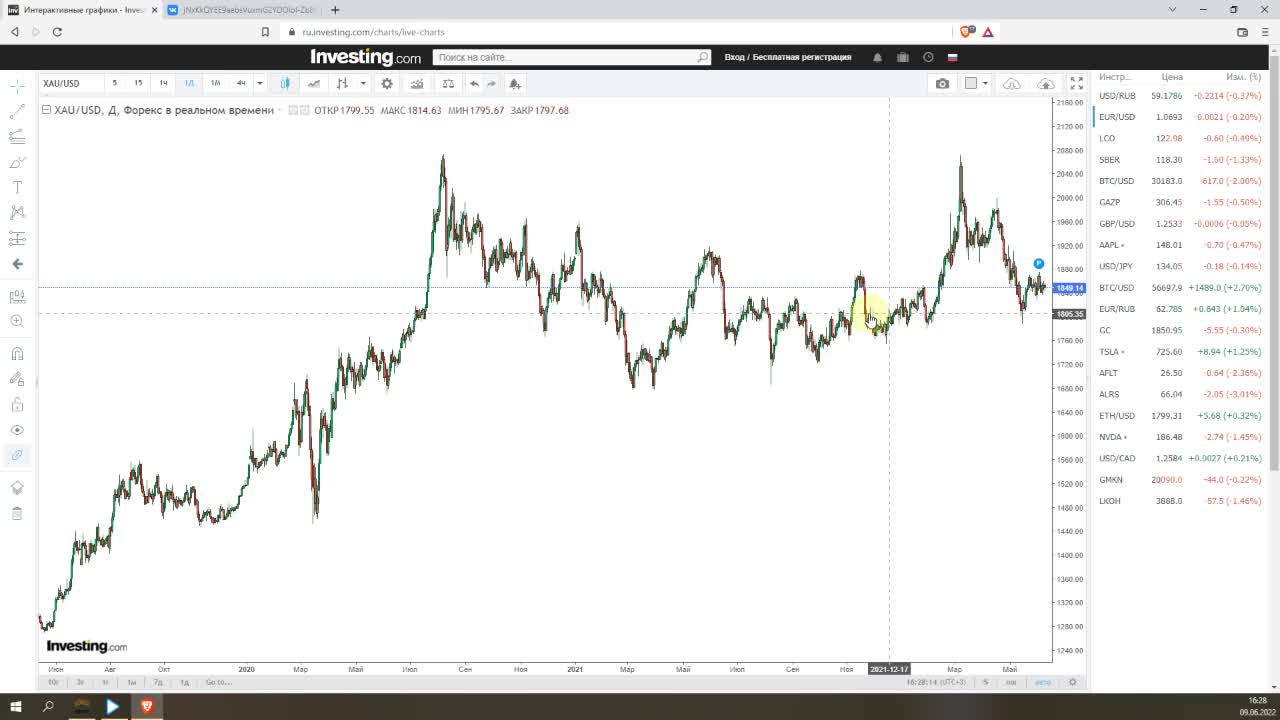Screen dimensions: 1280x720
Task: Undo the last chart action
Action: click(475, 83)
